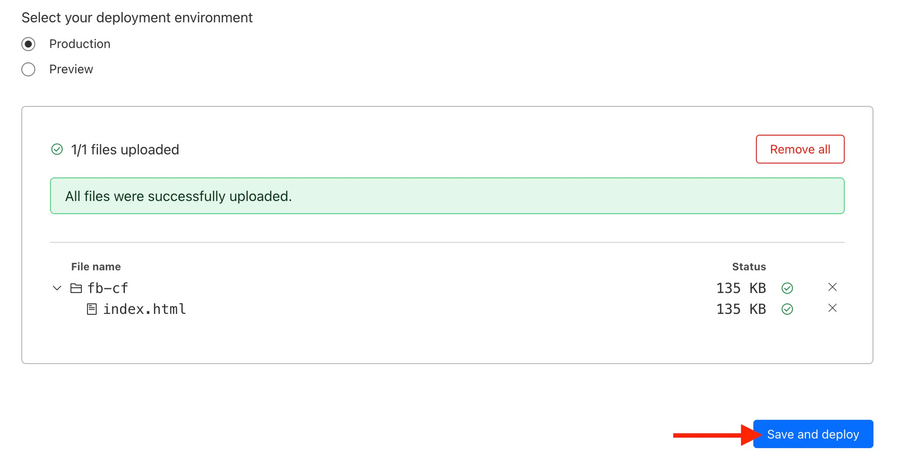Click the Remove all button

(x=800, y=149)
